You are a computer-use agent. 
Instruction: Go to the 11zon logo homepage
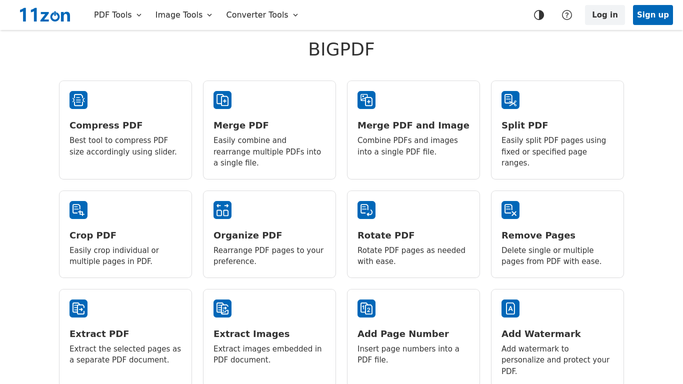click(x=45, y=15)
